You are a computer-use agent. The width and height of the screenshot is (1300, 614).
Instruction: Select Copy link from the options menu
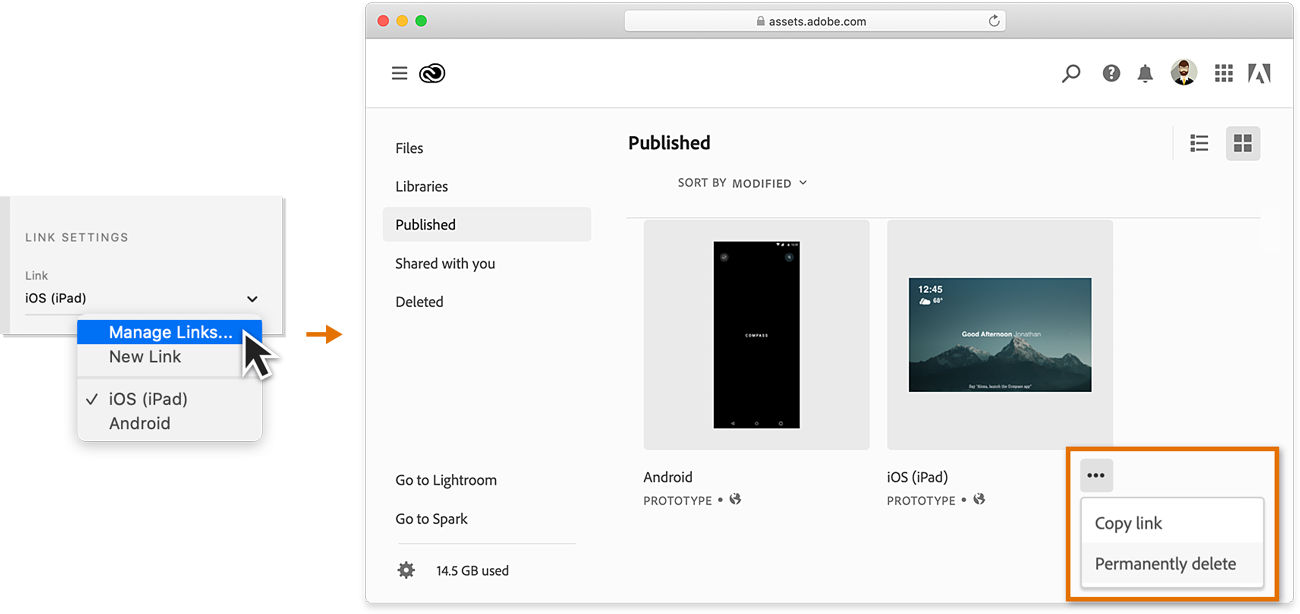[1128, 522]
